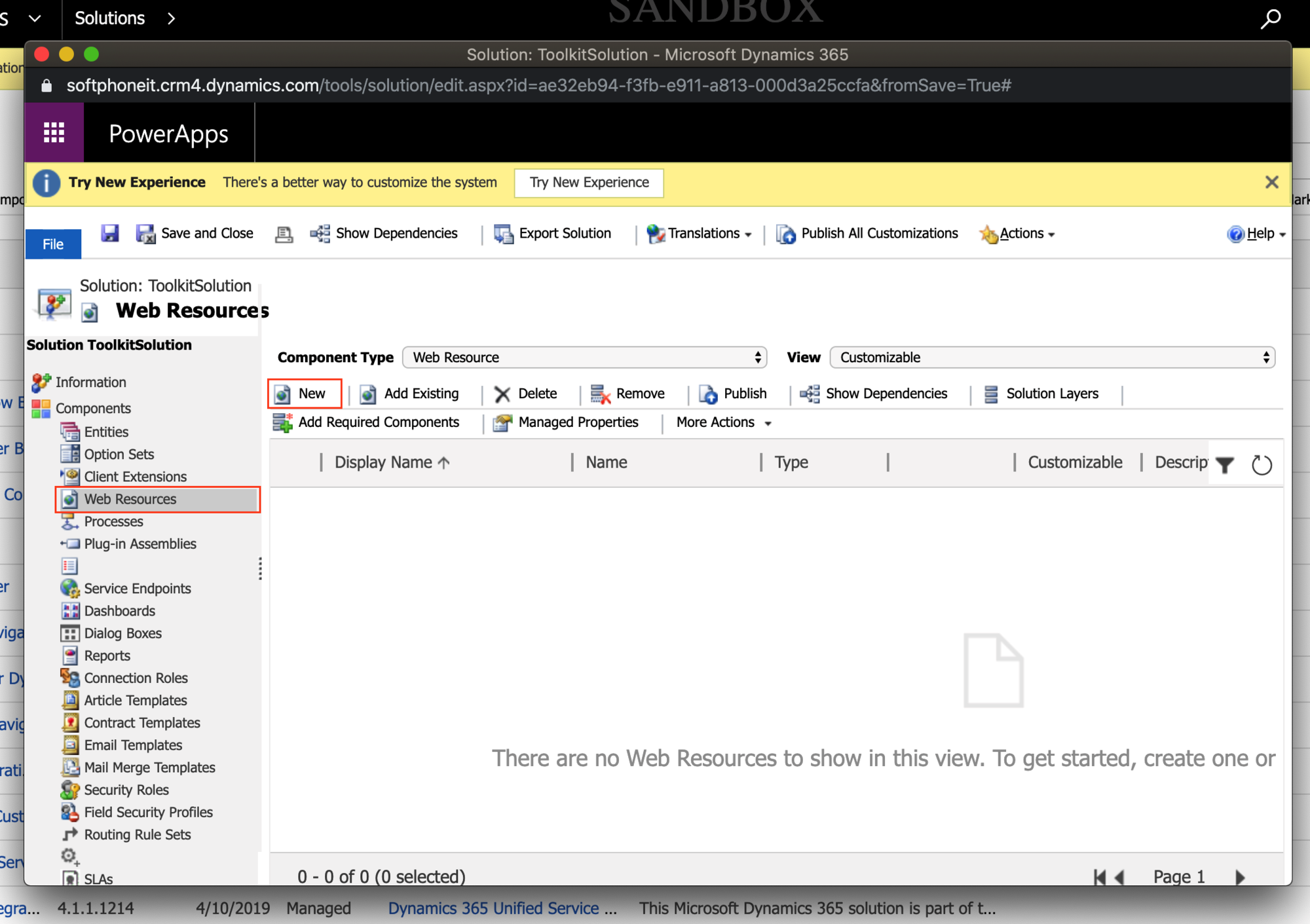Expand the More Actions menu
The width and height of the screenshot is (1310, 924).
[x=724, y=422]
